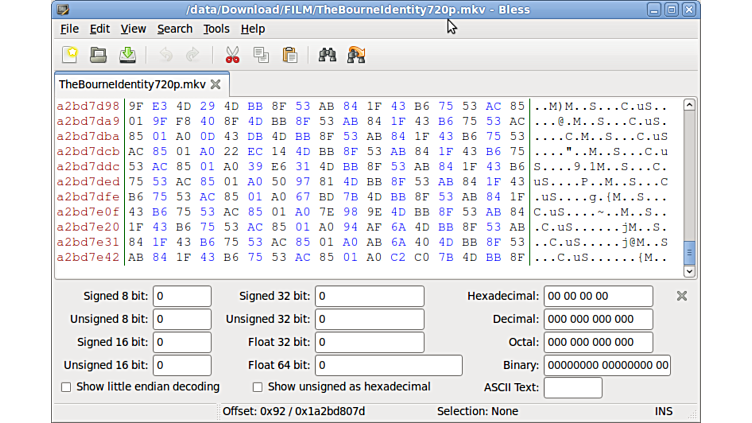Screen dimensions: 752x423
Task: Click the Offset display in status bar
Action: point(293,411)
